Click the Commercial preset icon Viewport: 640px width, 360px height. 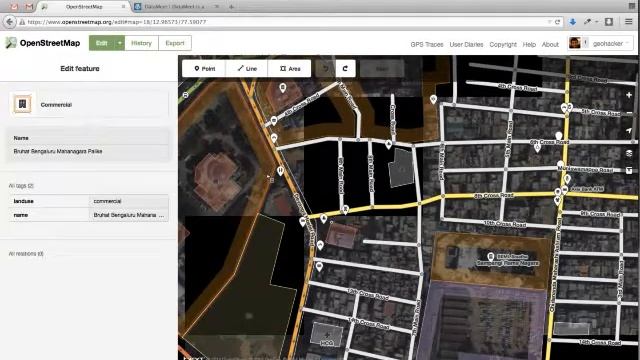(x=22, y=104)
